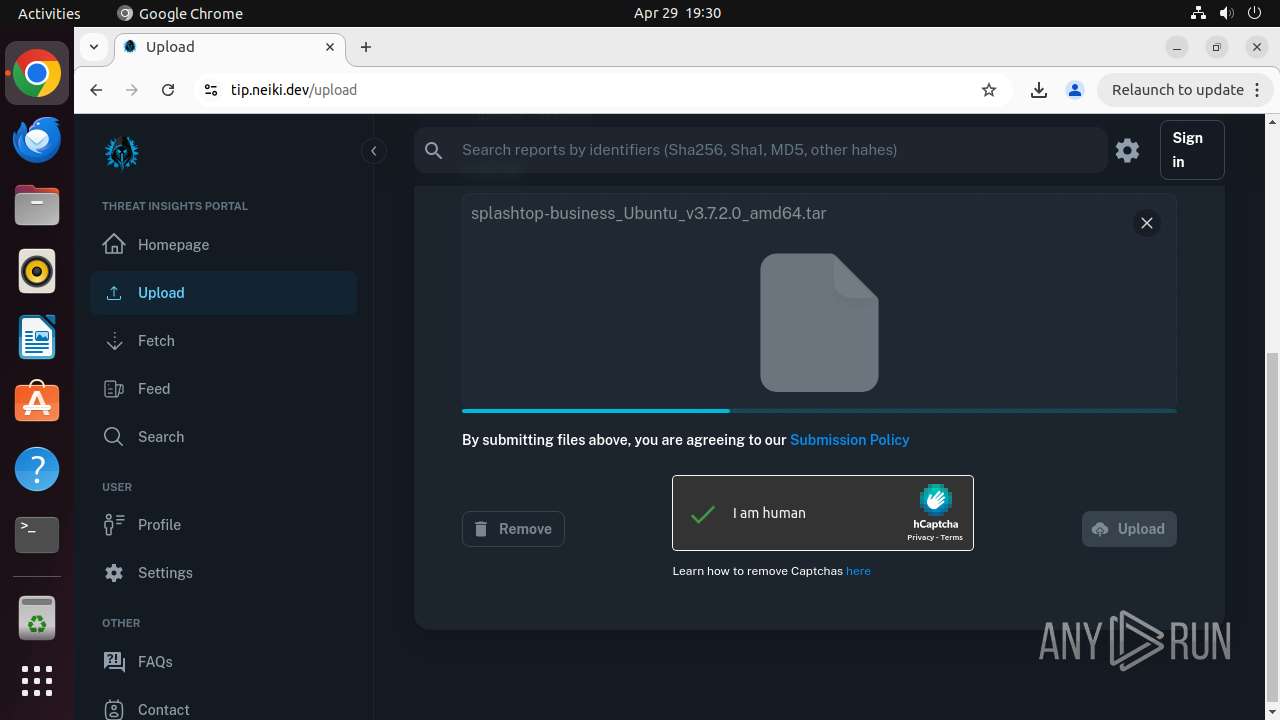Click the splashtop-business tar file name
This screenshot has height=720, width=1280.
click(648, 213)
